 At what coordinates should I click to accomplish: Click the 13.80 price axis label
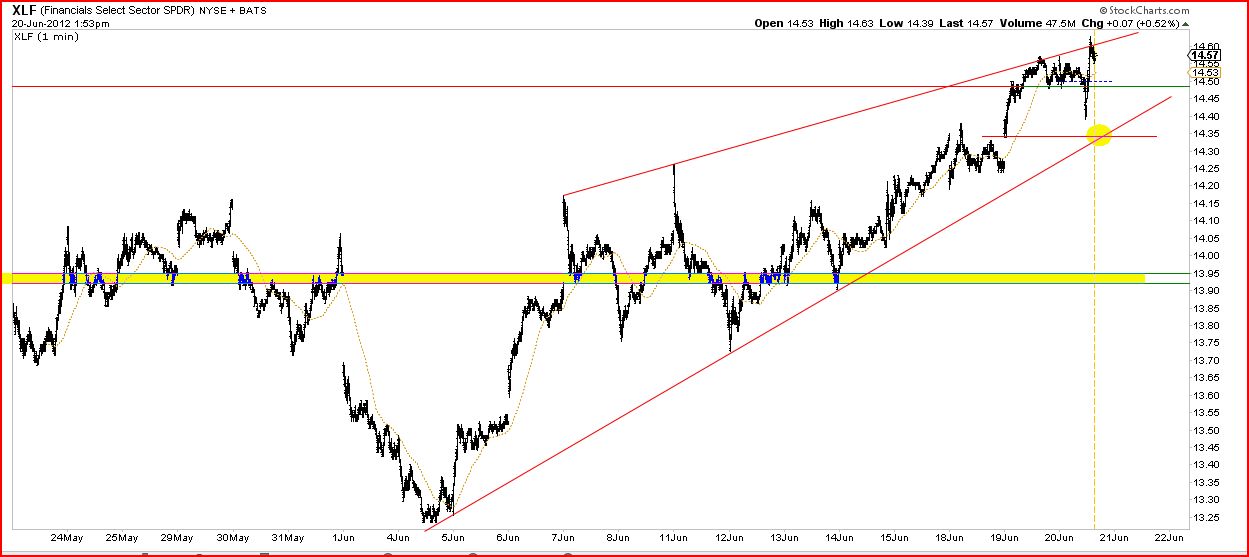click(x=1205, y=325)
